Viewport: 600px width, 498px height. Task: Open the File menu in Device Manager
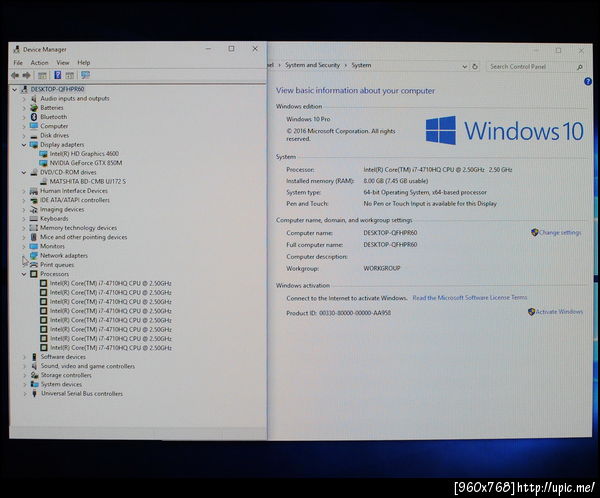tap(18, 63)
